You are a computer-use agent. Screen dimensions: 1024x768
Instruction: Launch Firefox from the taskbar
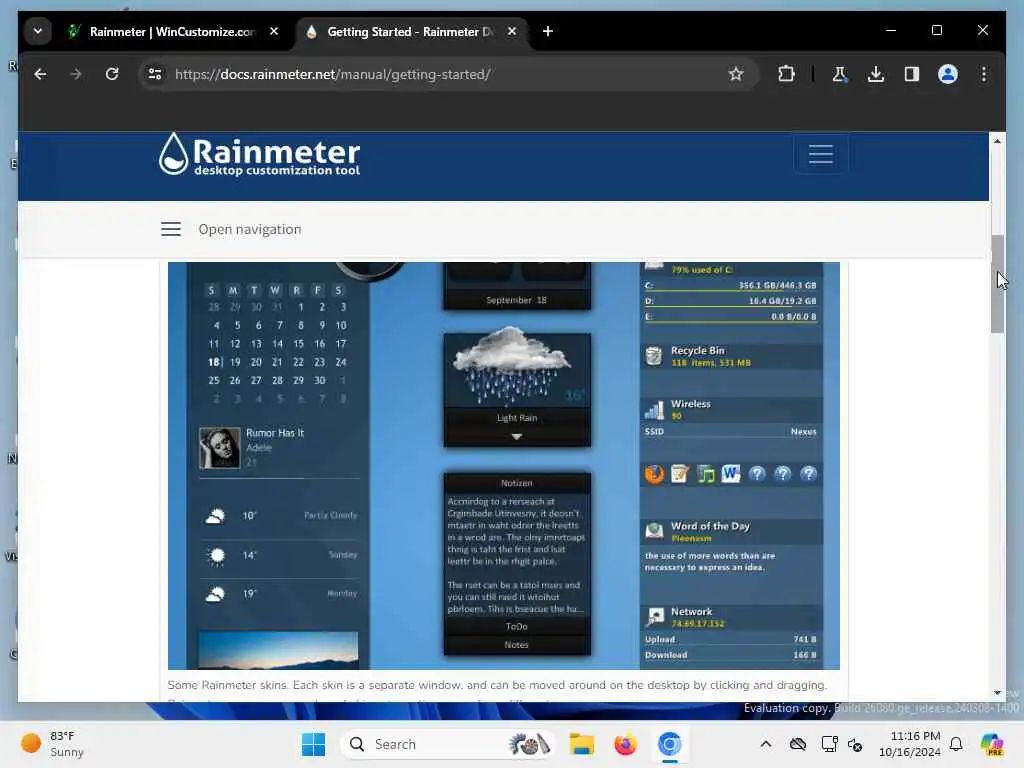[625, 744]
